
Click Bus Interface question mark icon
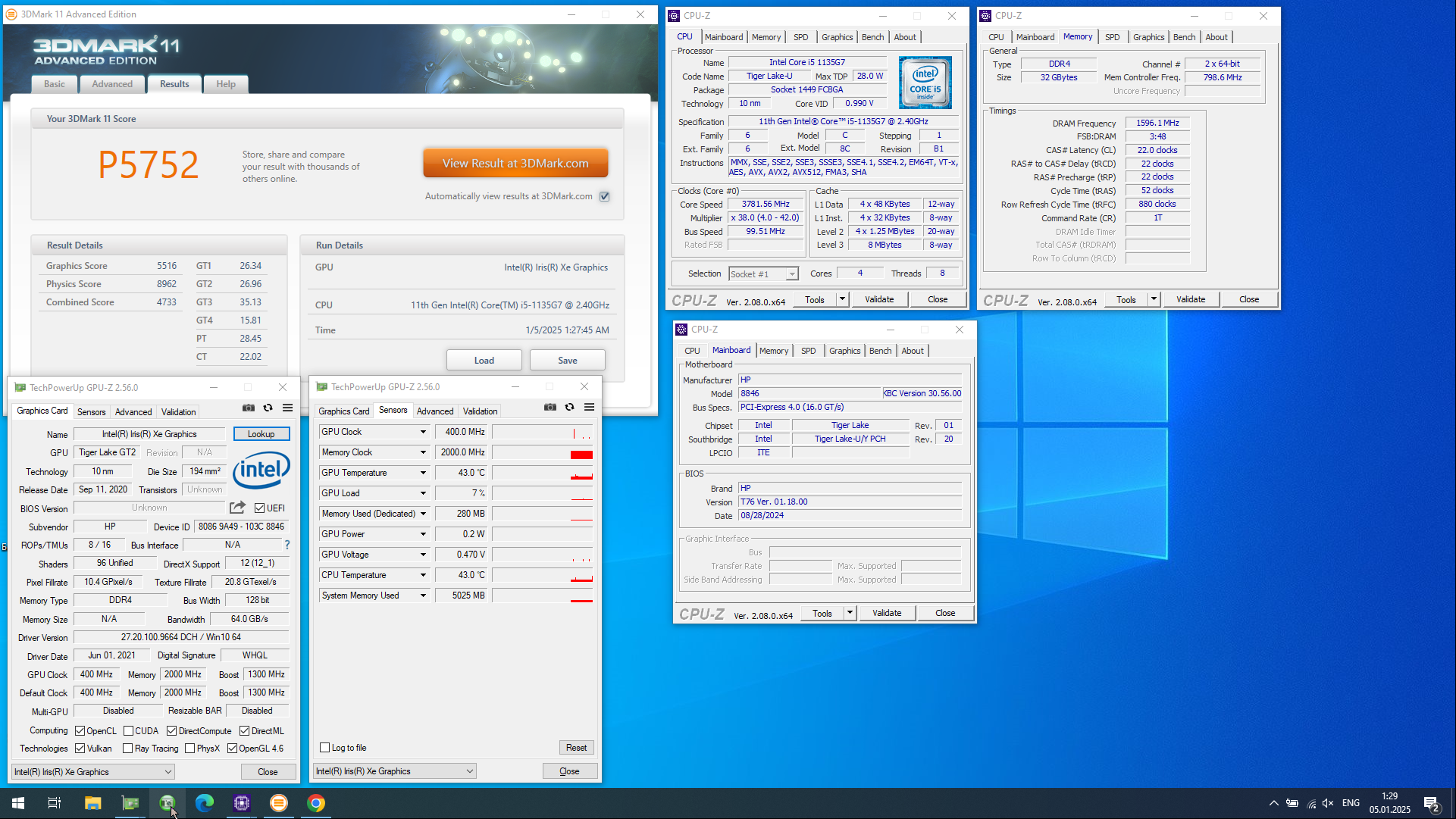tap(287, 545)
